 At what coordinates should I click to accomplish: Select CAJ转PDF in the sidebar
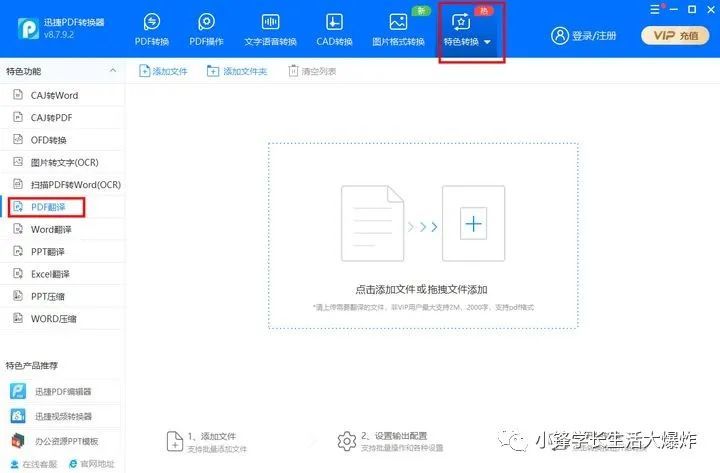[x=62, y=118]
